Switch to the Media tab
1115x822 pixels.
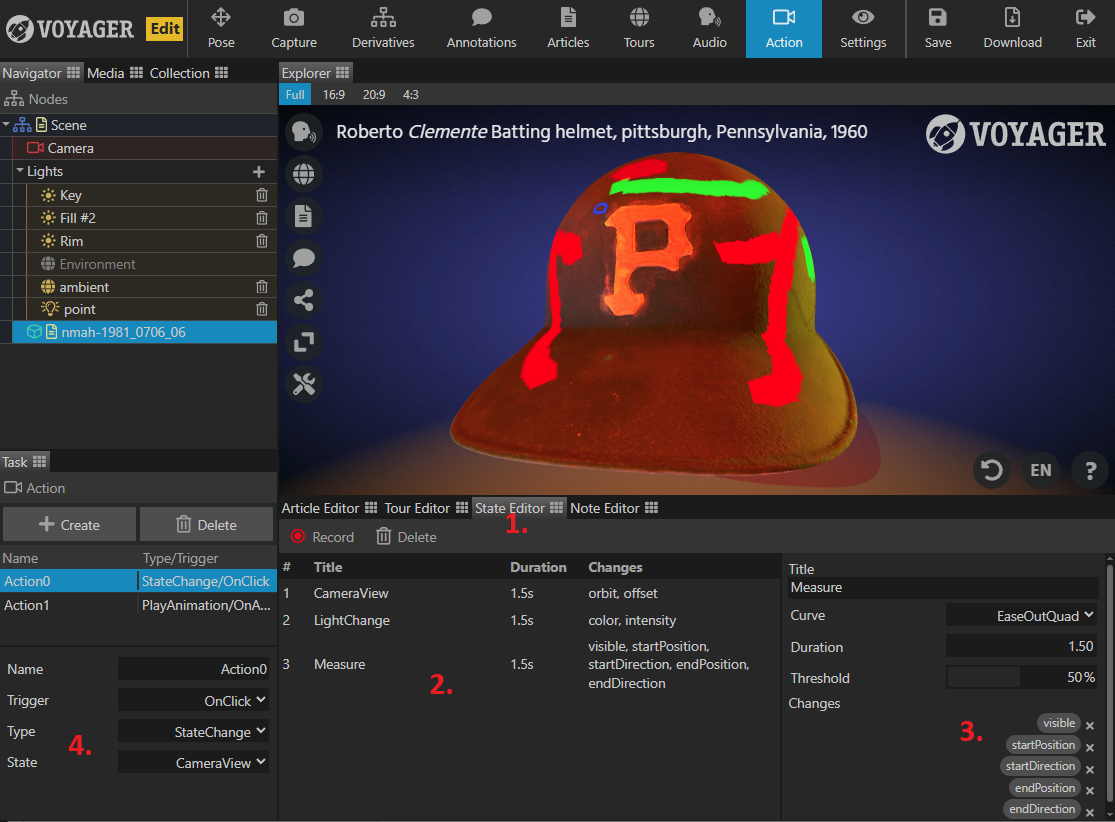coord(114,73)
